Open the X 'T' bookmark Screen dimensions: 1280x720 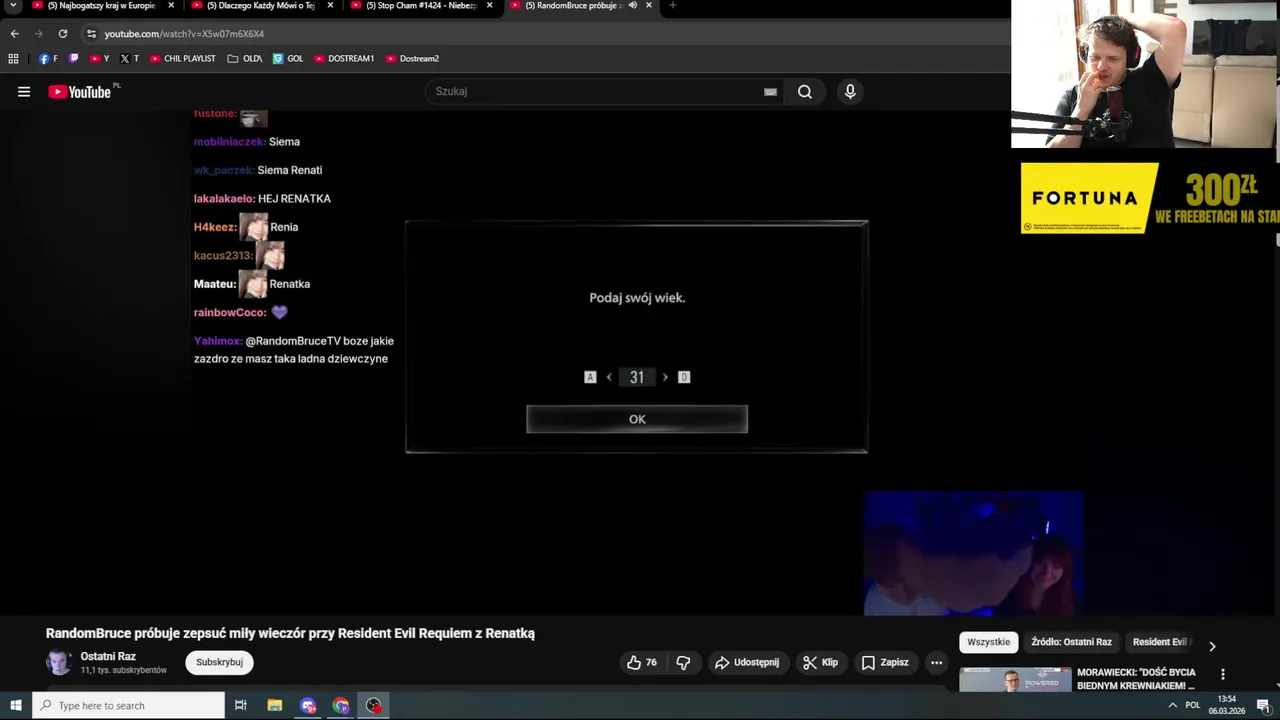[x=129, y=59]
